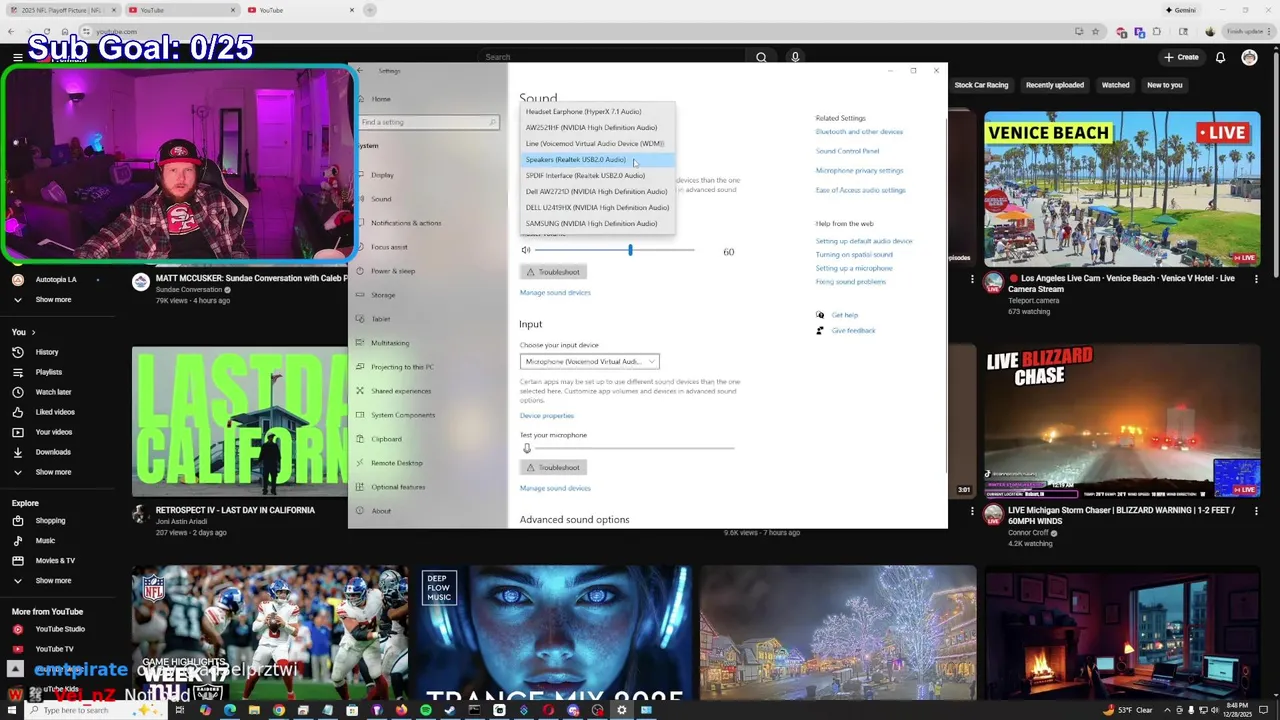Open Manage sound devices under output
This screenshot has height=720, width=1280.
point(555,292)
